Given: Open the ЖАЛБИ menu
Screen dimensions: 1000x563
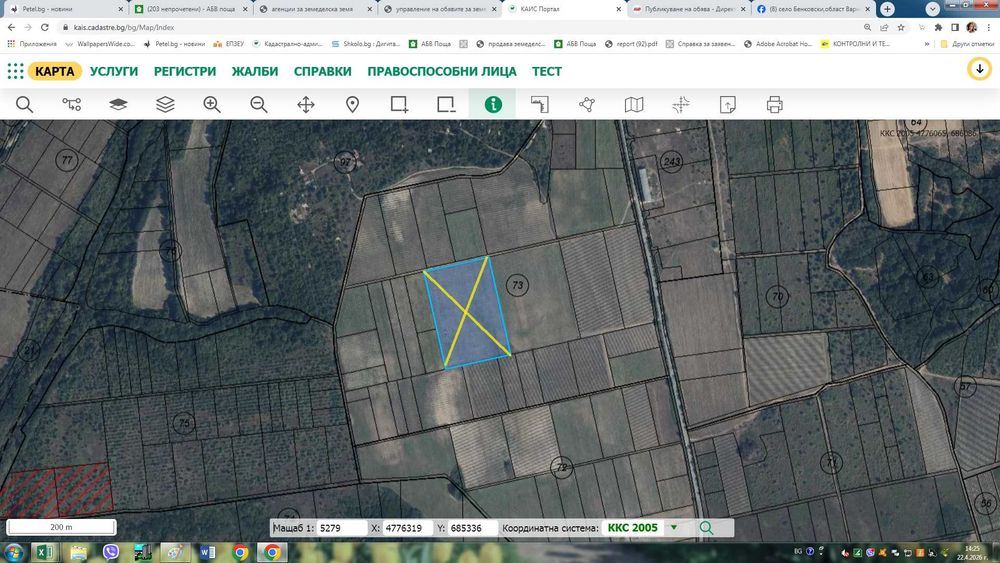Looking at the screenshot, I should (254, 71).
